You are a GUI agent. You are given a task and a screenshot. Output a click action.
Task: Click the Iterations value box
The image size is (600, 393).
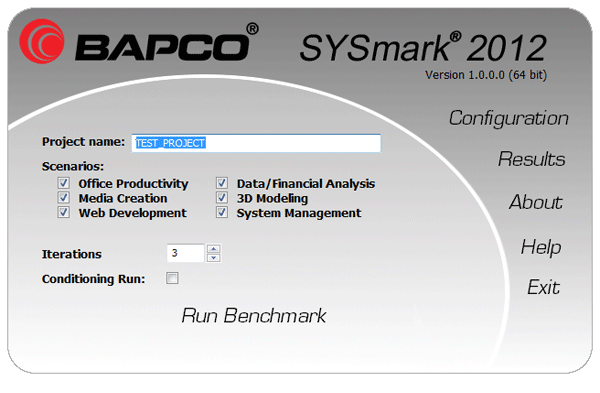click(186, 253)
